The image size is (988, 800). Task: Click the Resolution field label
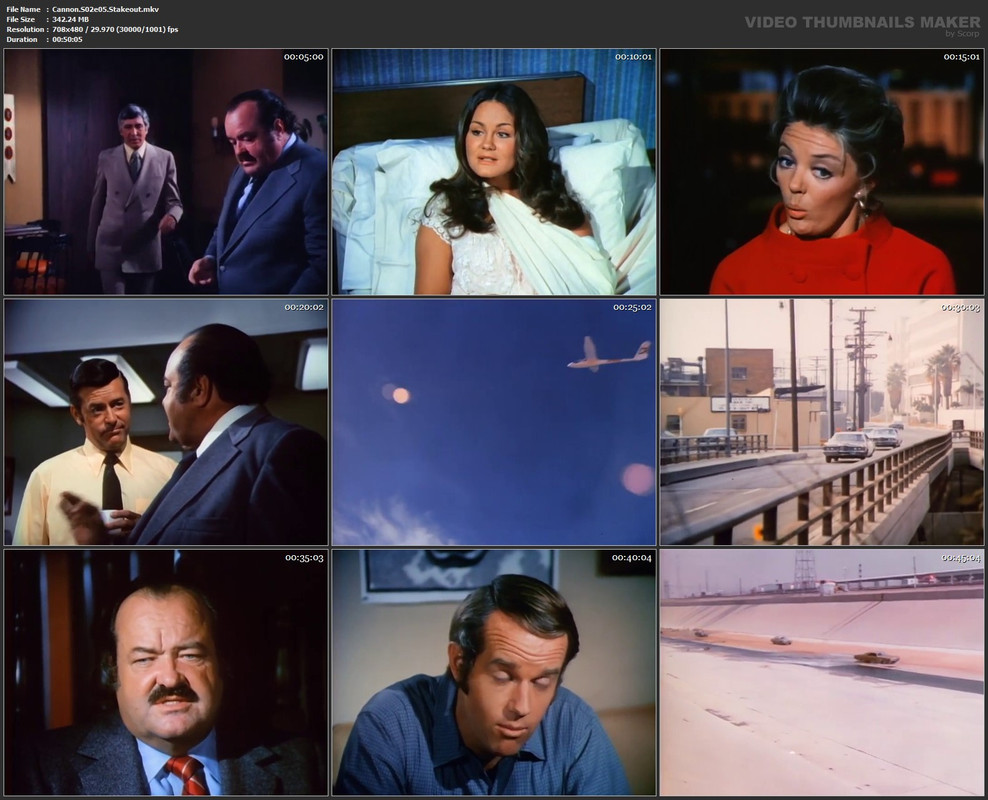pyautogui.click(x=25, y=30)
